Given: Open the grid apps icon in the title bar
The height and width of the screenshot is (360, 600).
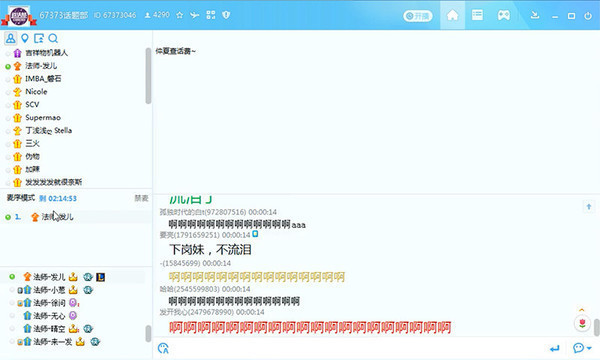Looking at the screenshot, I should (211, 15).
